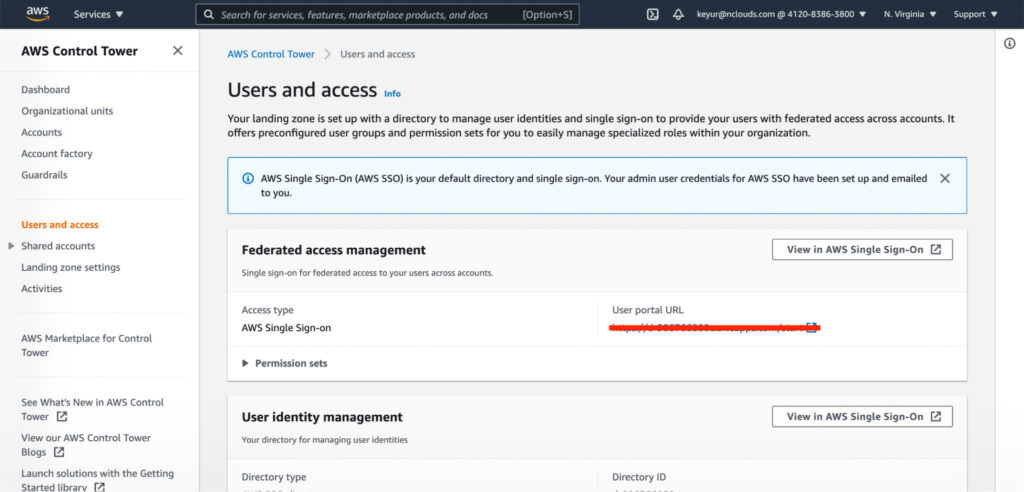The width and height of the screenshot is (1024, 492).
Task: Click AWS Control Tower breadcrumb link
Action: pyautogui.click(x=271, y=54)
